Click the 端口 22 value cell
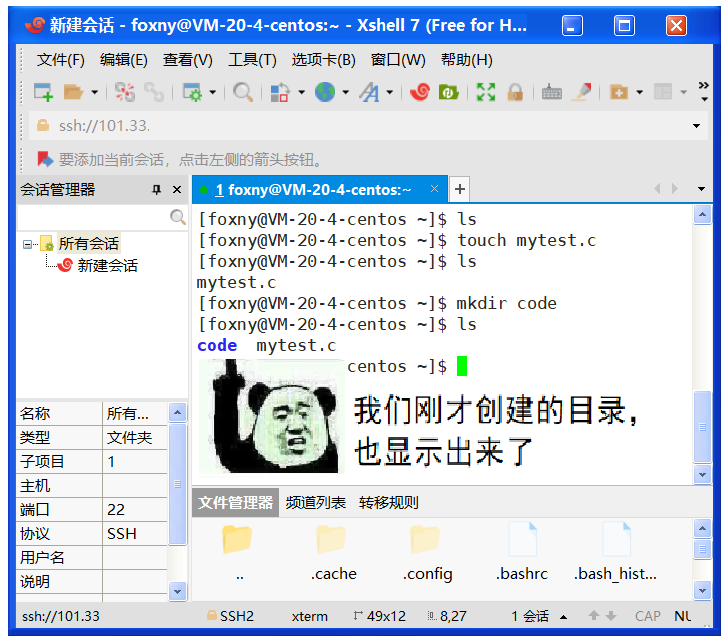The height and width of the screenshot is (639, 726). click(x=135, y=509)
